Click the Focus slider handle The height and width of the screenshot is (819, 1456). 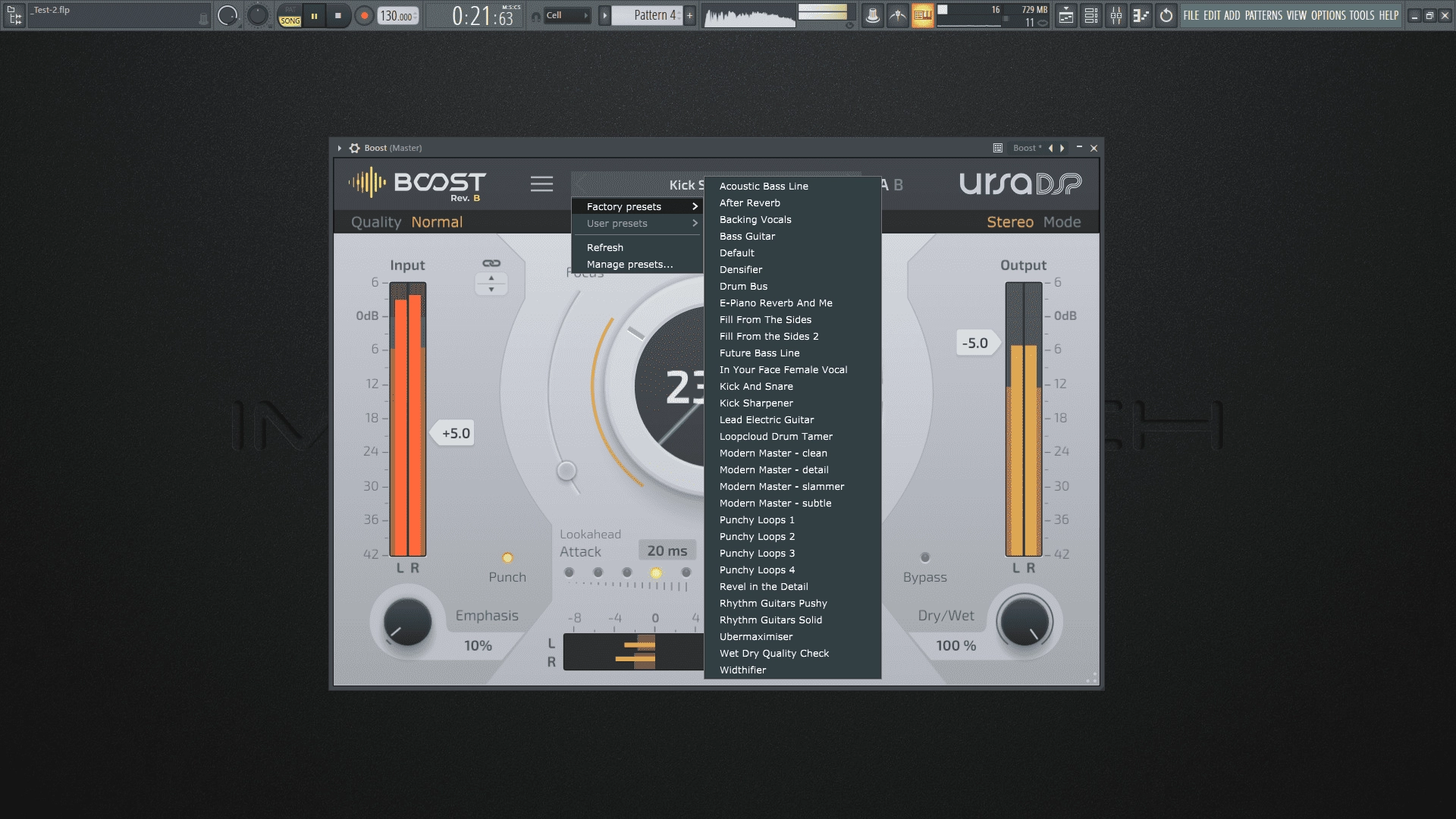click(x=566, y=471)
